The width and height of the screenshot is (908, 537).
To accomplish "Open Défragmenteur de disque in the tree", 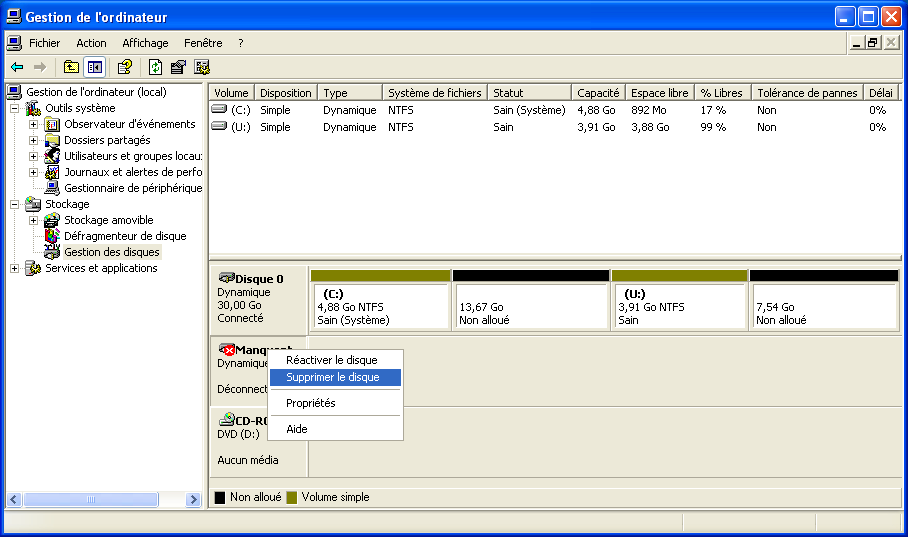I will point(125,236).
